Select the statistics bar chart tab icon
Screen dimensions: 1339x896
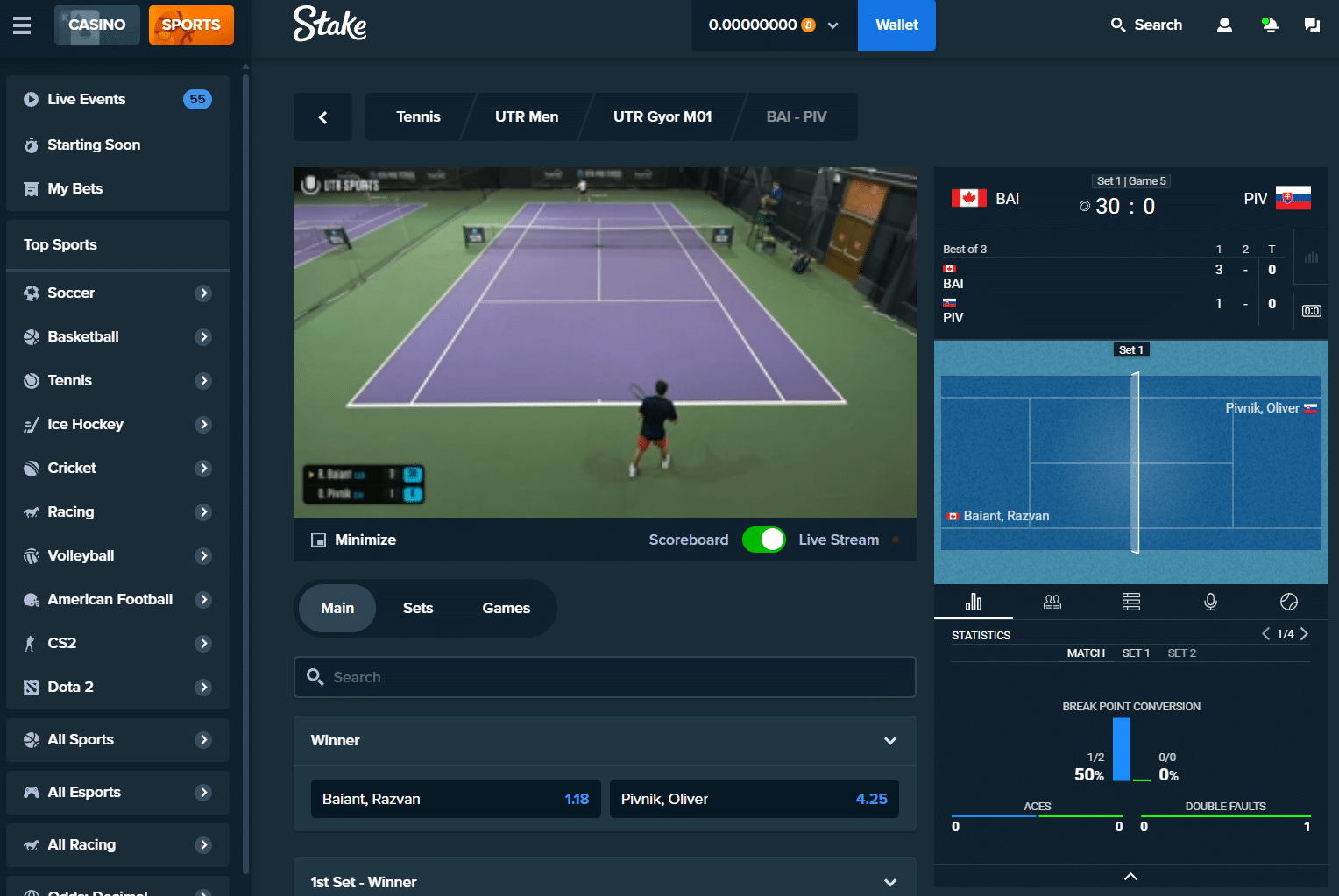pyautogui.click(x=974, y=602)
